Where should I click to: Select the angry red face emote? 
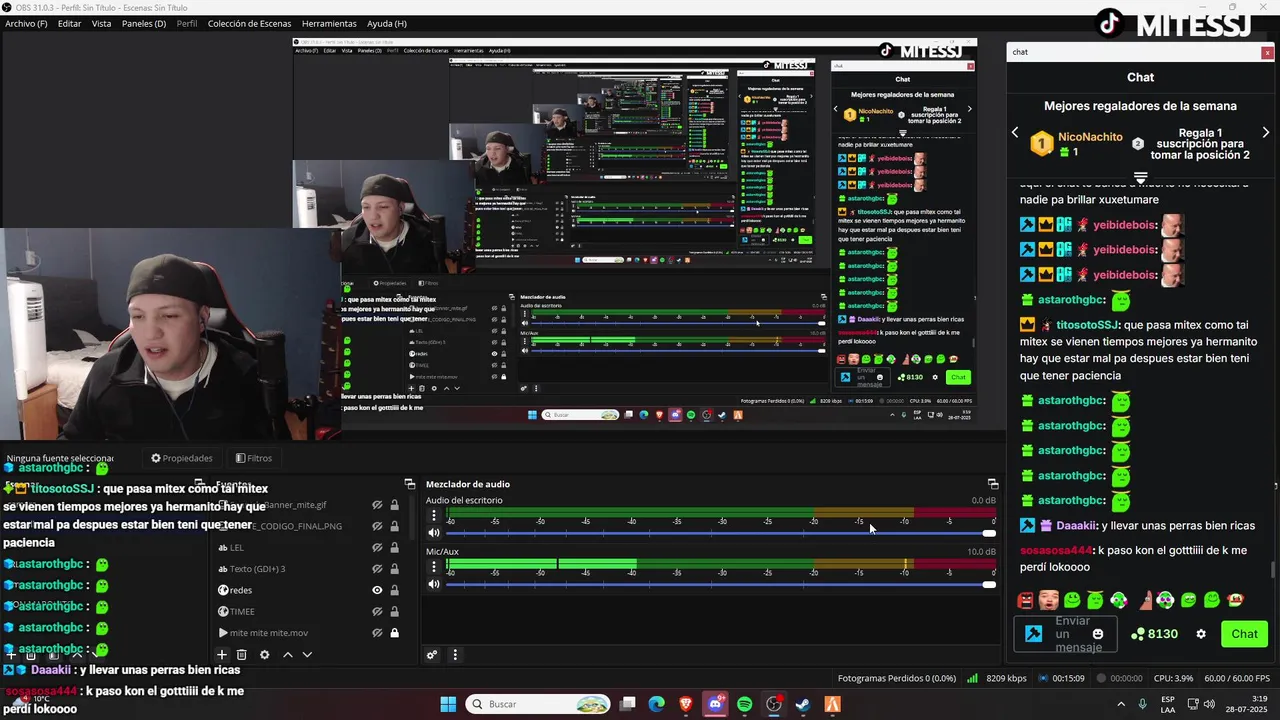click(x=1025, y=600)
